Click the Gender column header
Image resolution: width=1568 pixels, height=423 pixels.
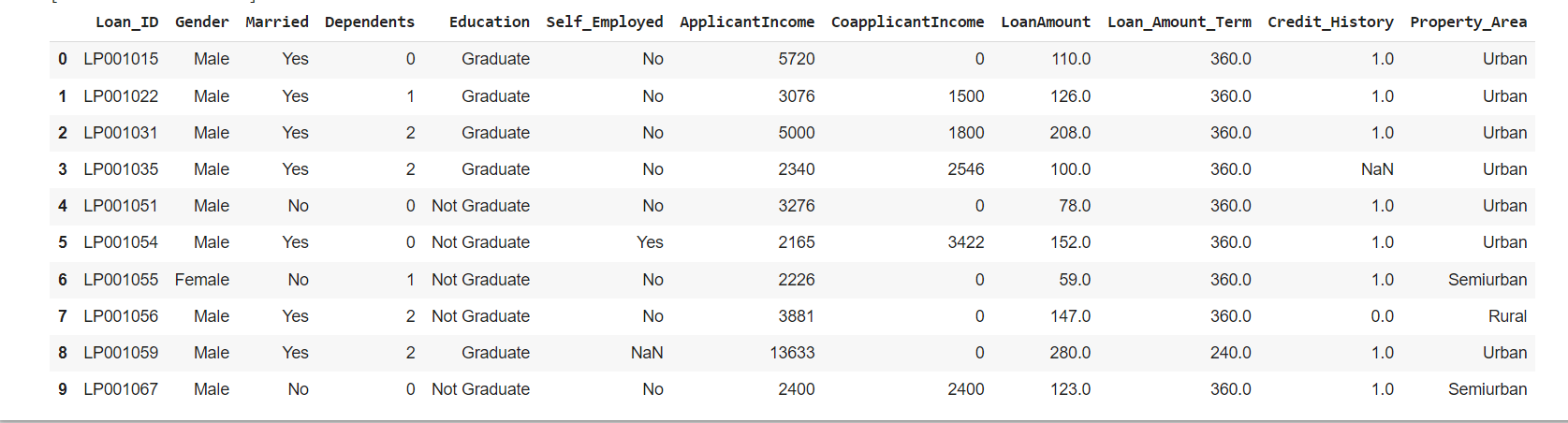tap(202, 22)
